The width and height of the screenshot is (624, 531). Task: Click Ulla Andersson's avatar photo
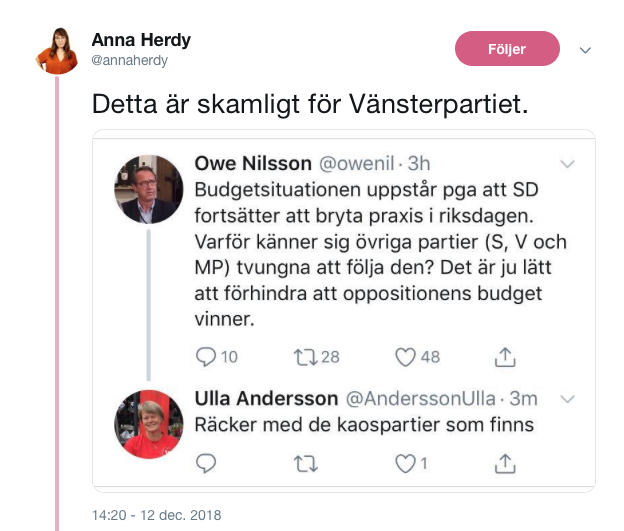click(147, 423)
